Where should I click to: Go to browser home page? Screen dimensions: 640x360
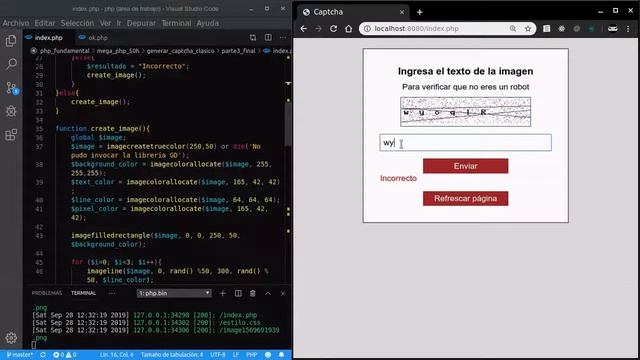(348, 29)
